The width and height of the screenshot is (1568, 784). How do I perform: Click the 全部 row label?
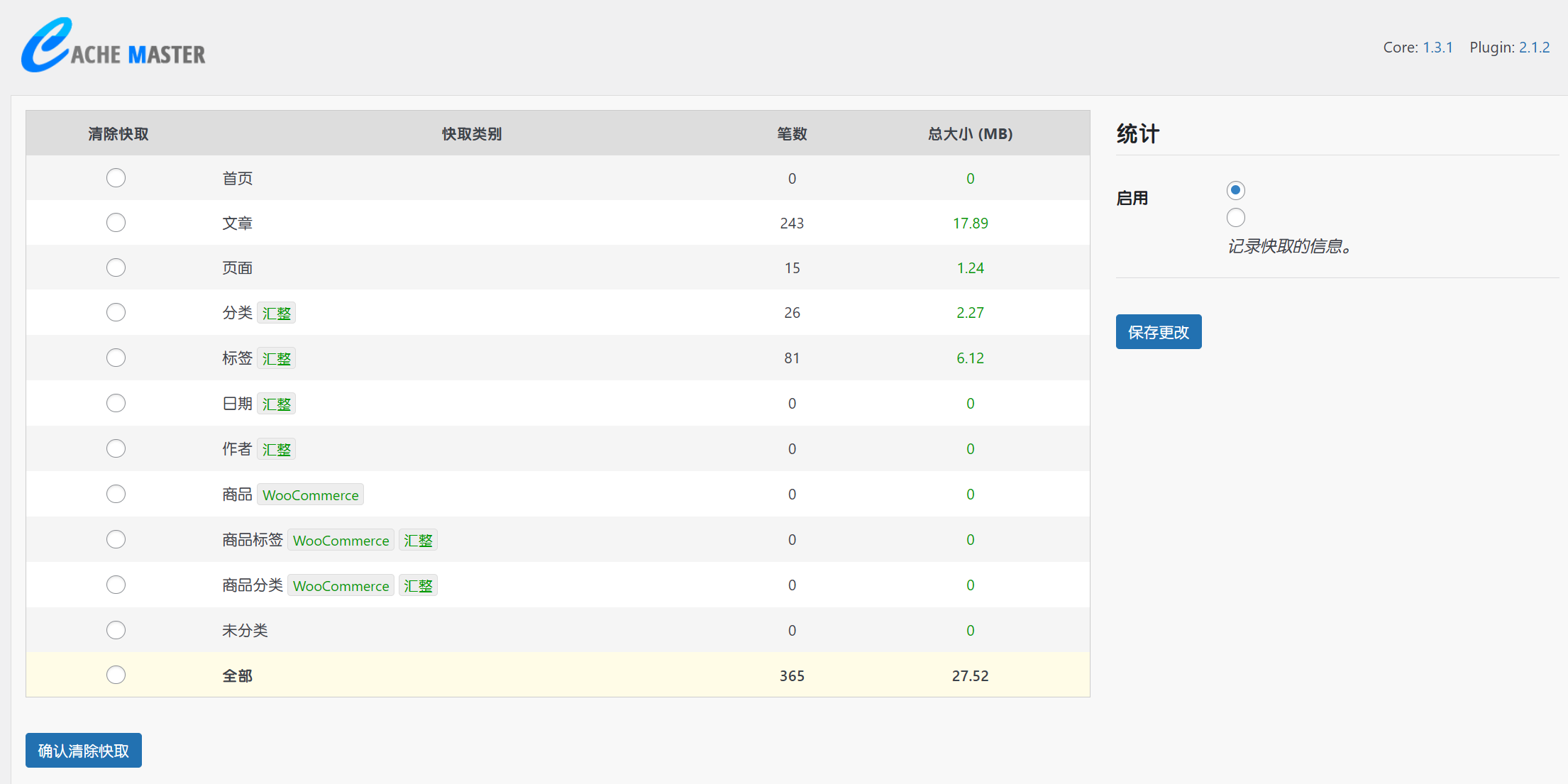point(237,675)
